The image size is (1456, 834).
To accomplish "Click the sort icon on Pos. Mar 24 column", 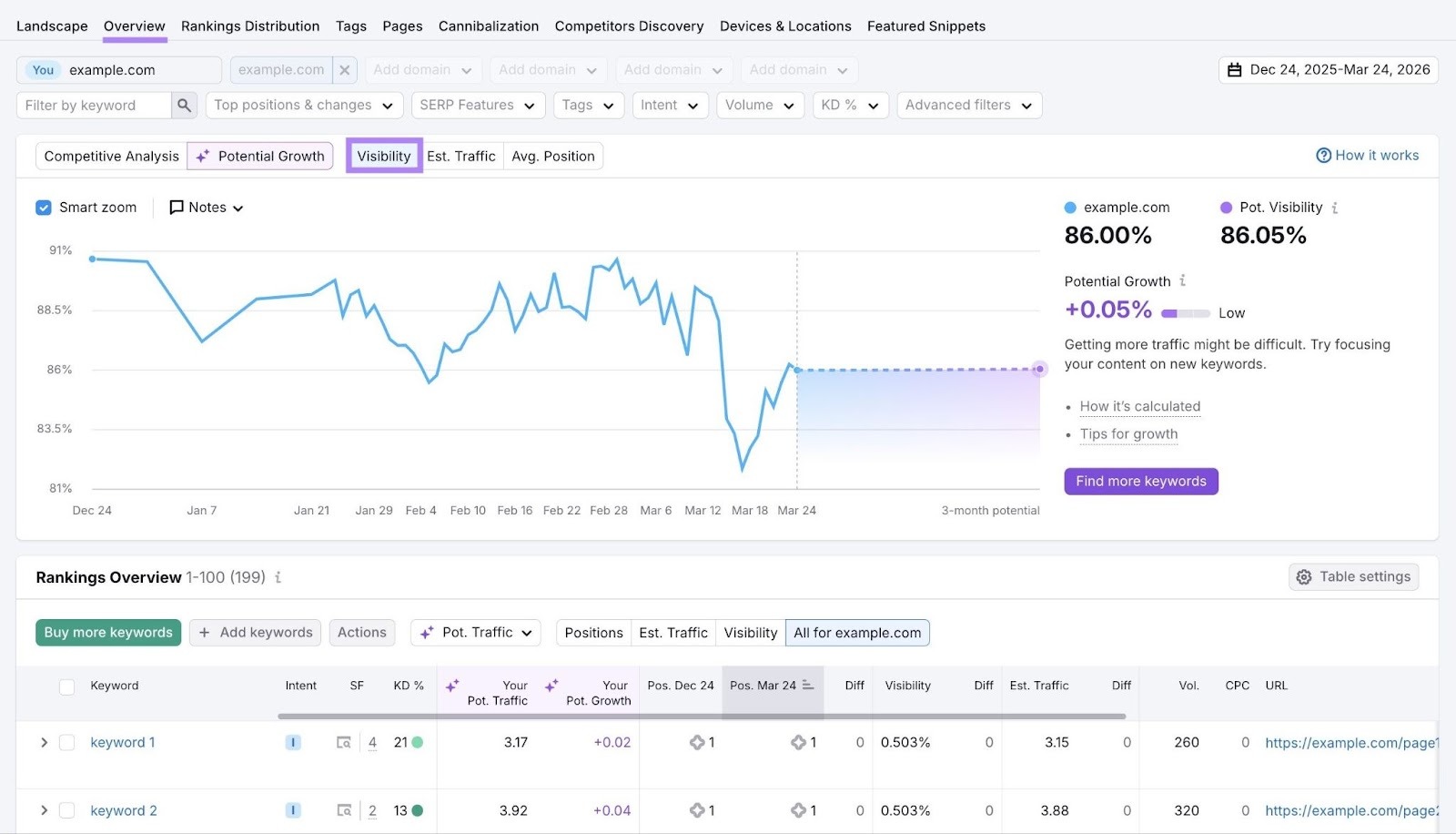I will pyautogui.click(x=810, y=686).
